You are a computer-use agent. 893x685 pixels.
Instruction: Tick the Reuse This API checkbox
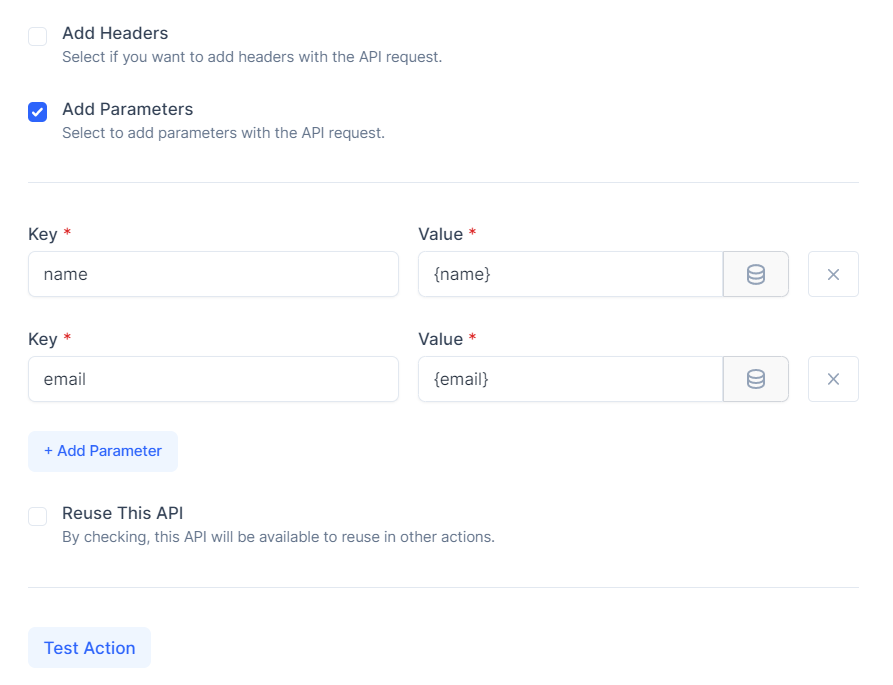(38, 516)
